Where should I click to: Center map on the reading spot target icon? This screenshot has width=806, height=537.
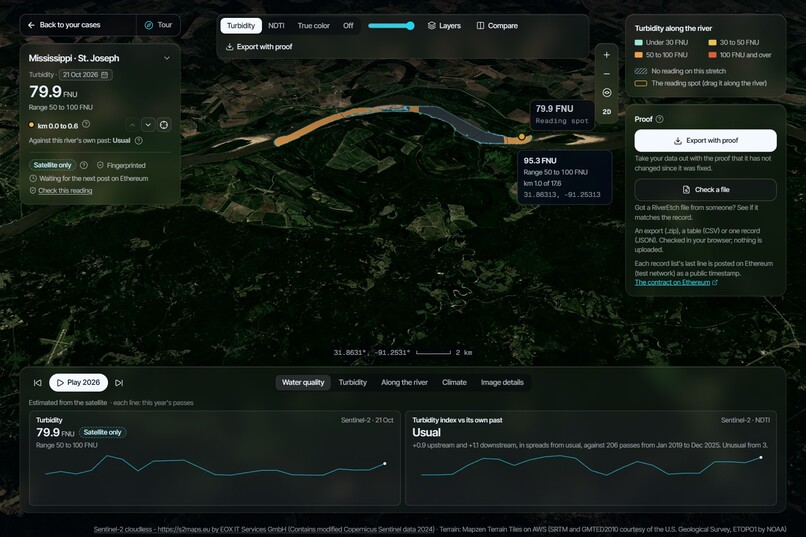click(163, 125)
